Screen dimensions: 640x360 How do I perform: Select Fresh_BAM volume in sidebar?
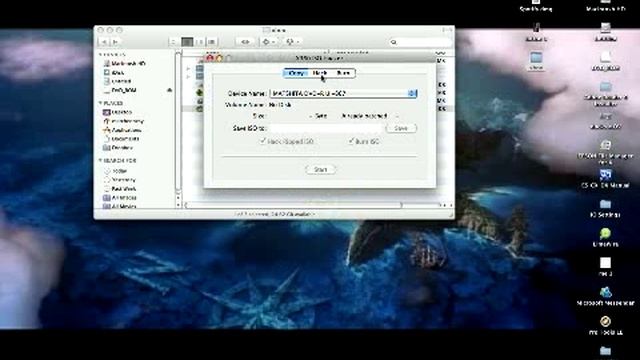click(120, 90)
